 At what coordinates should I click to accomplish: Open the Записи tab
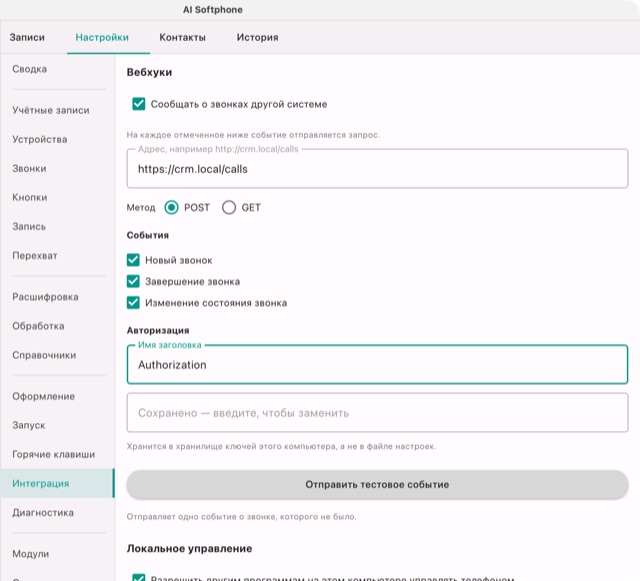[x=27, y=37]
